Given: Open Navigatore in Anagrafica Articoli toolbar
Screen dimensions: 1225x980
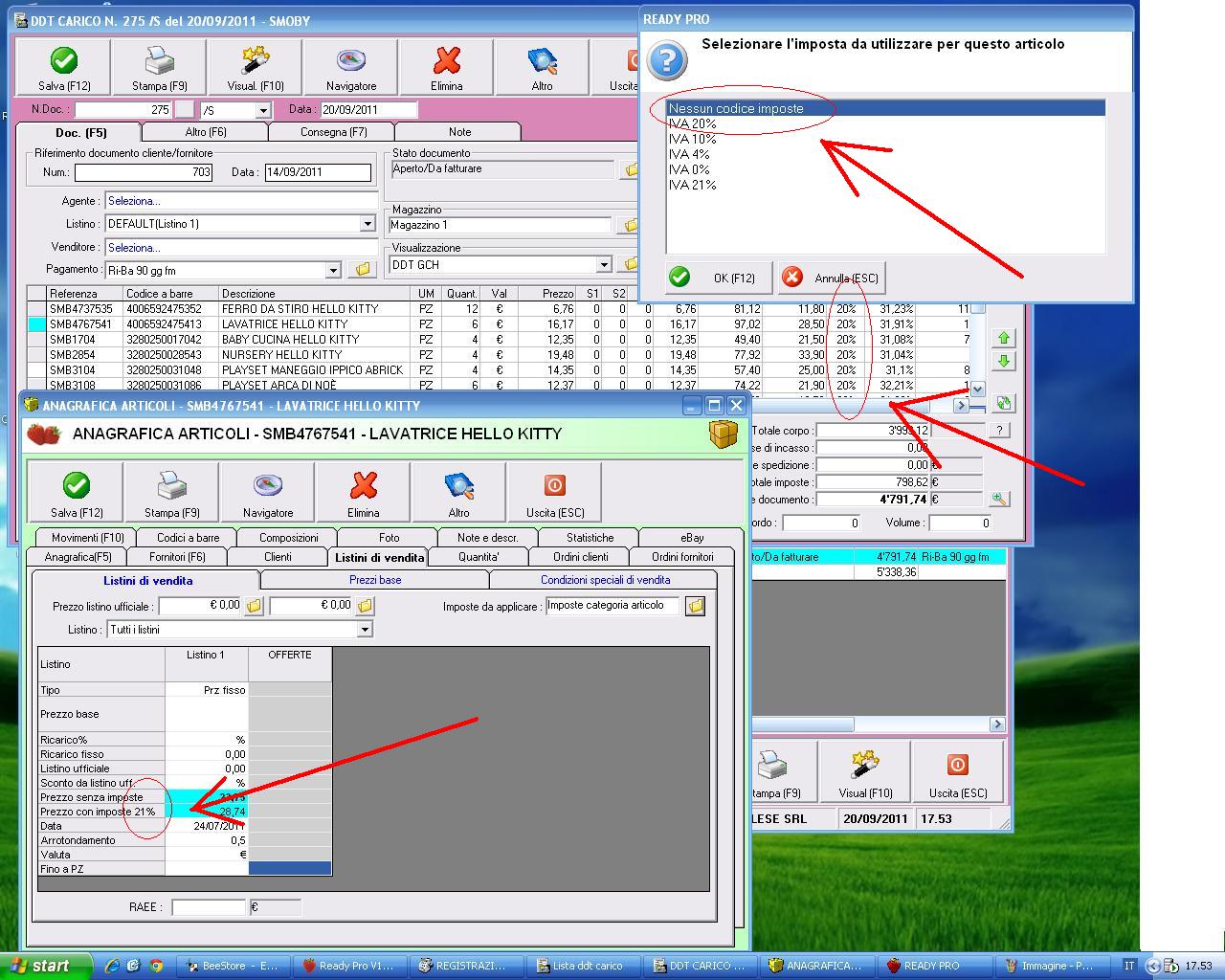Looking at the screenshot, I should [x=268, y=493].
